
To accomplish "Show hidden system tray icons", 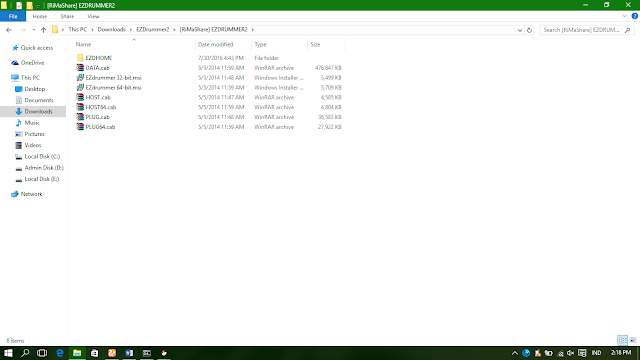I will point(515,353).
